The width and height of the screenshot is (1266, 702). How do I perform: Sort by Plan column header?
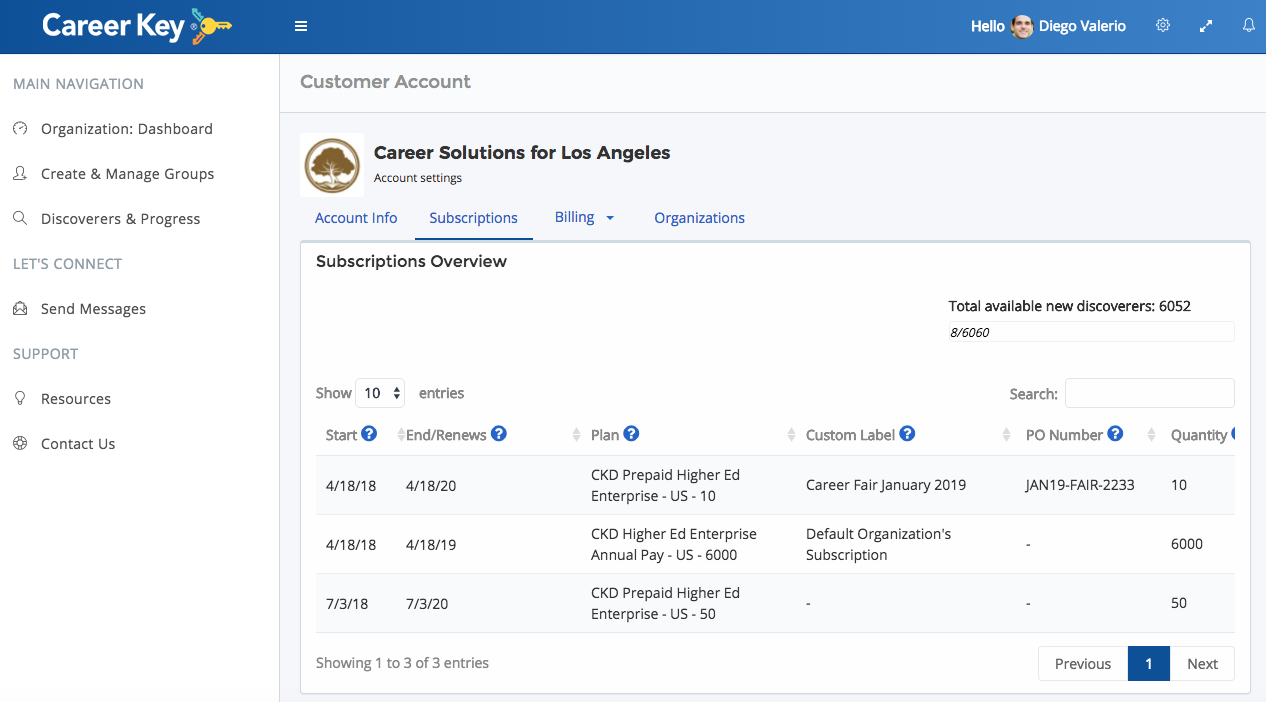point(605,435)
